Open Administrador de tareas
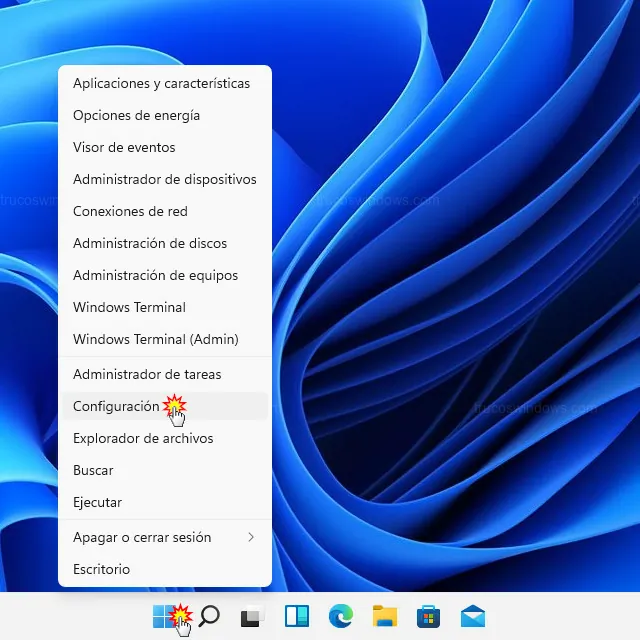The height and width of the screenshot is (640, 640). (x=147, y=374)
